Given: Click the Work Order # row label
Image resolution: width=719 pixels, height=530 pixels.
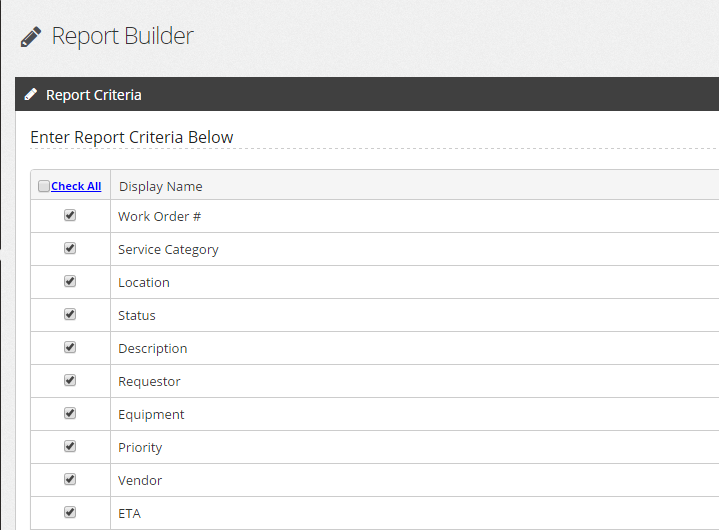Looking at the screenshot, I should (x=159, y=216).
